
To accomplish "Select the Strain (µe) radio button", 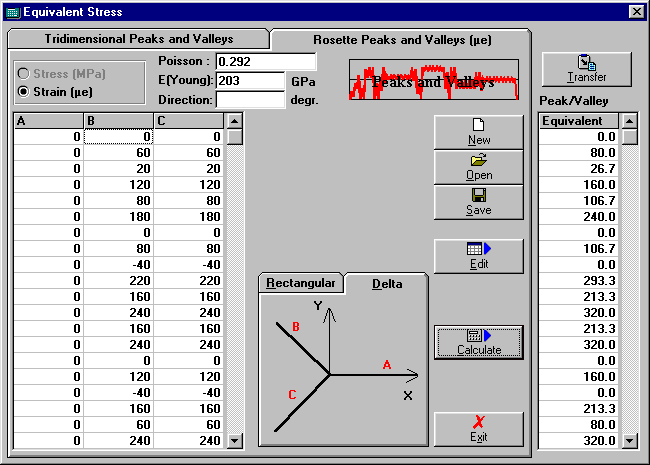I will [25, 92].
